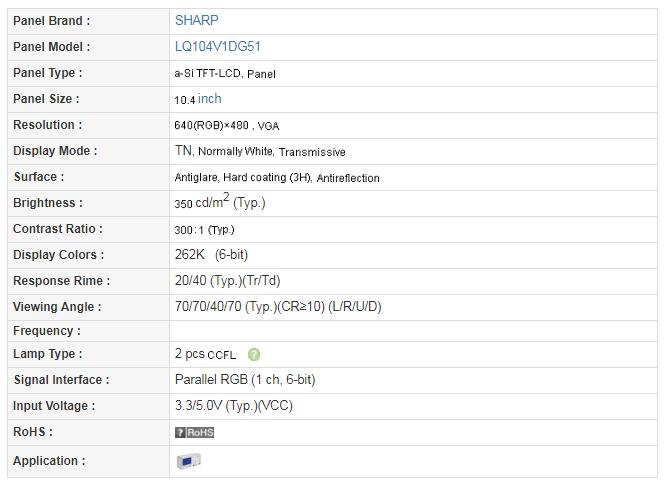The width and height of the screenshot is (666, 495).
Task: Open the LQ104V1DG51 panel model link
Action: pyautogui.click(x=218, y=46)
